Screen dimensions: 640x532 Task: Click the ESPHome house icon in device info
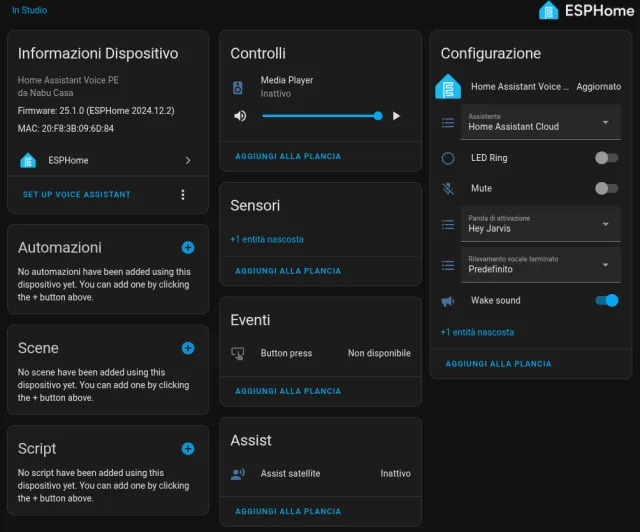(x=28, y=160)
